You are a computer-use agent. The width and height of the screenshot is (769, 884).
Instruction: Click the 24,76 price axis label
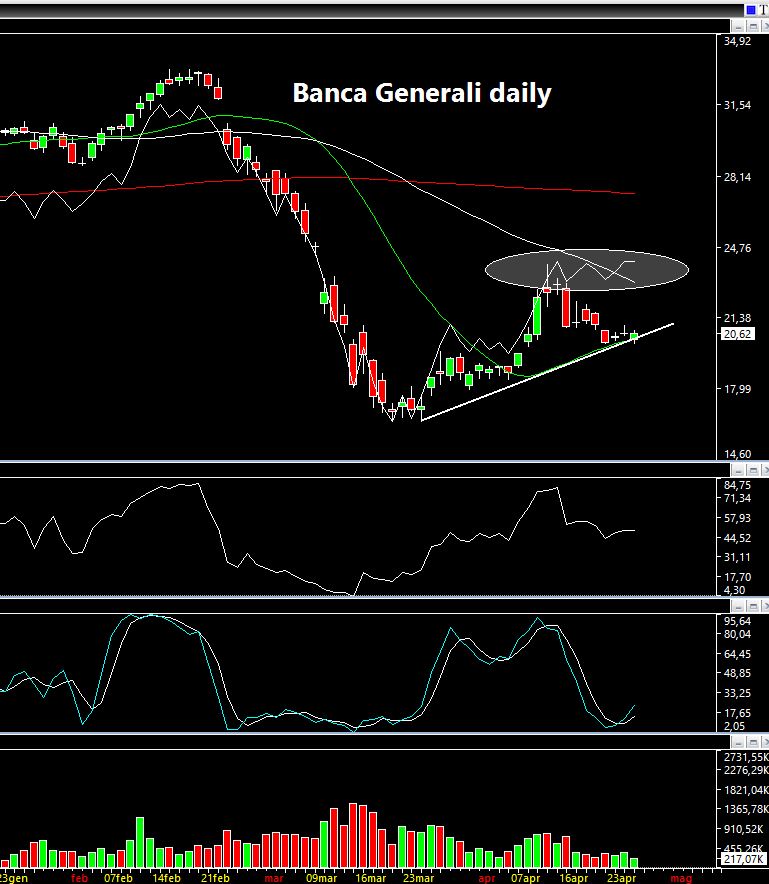pos(737,248)
